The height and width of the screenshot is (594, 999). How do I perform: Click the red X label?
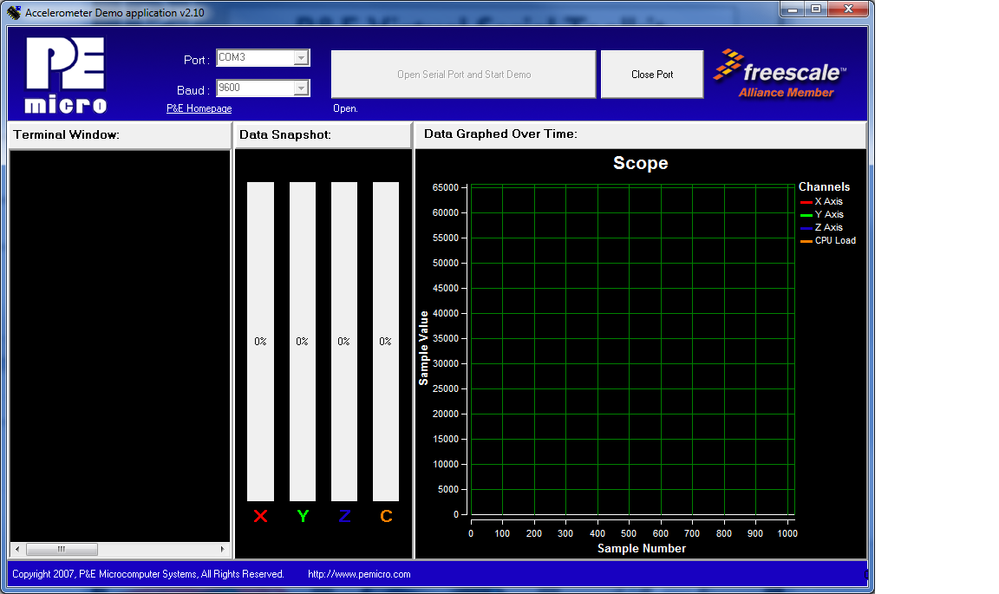point(261,516)
